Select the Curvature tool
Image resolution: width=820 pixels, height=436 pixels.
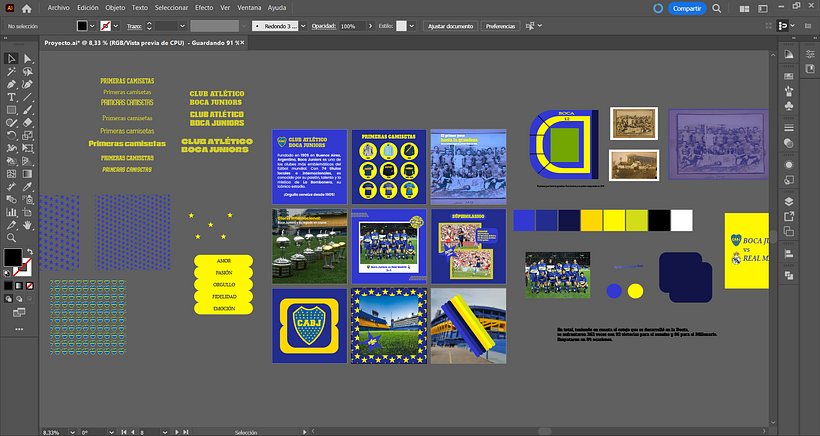pos(27,84)
